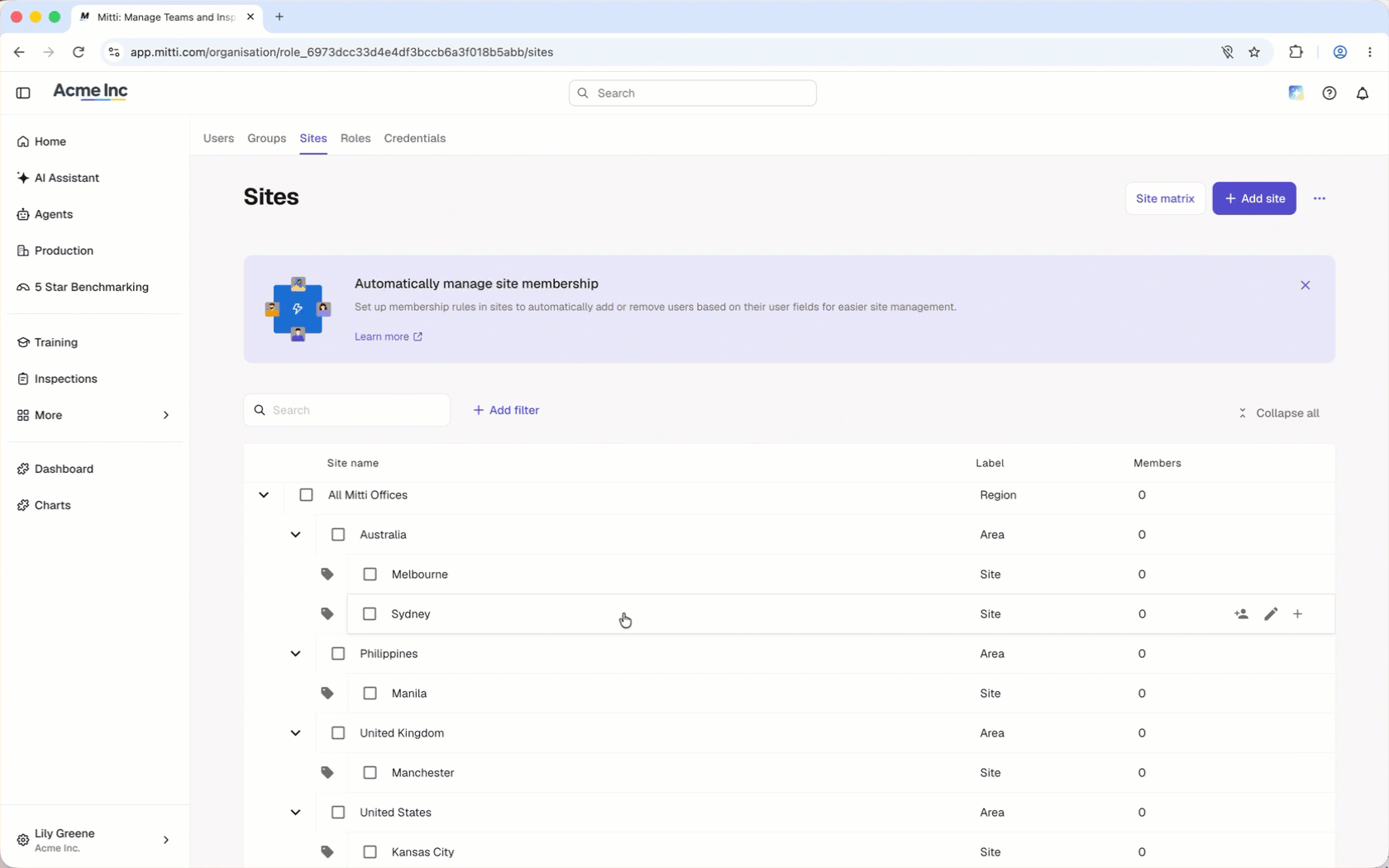
Task: Collapse all site rows
Action: (x=1278, y=413)
